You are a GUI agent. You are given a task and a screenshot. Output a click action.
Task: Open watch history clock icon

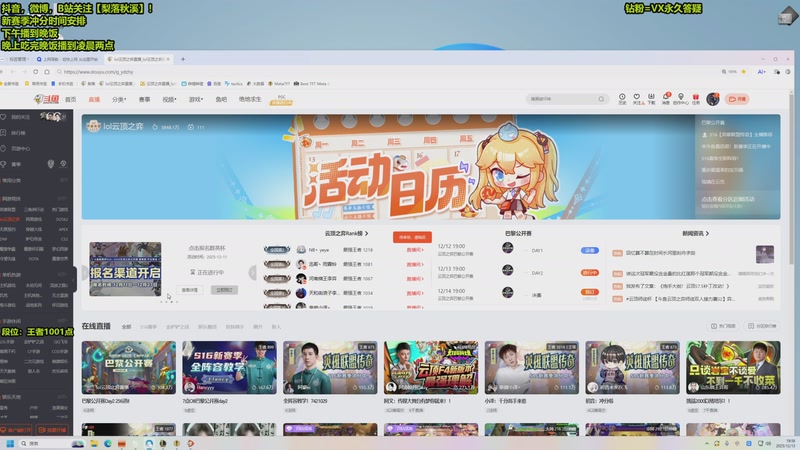(x=622, y=99)
